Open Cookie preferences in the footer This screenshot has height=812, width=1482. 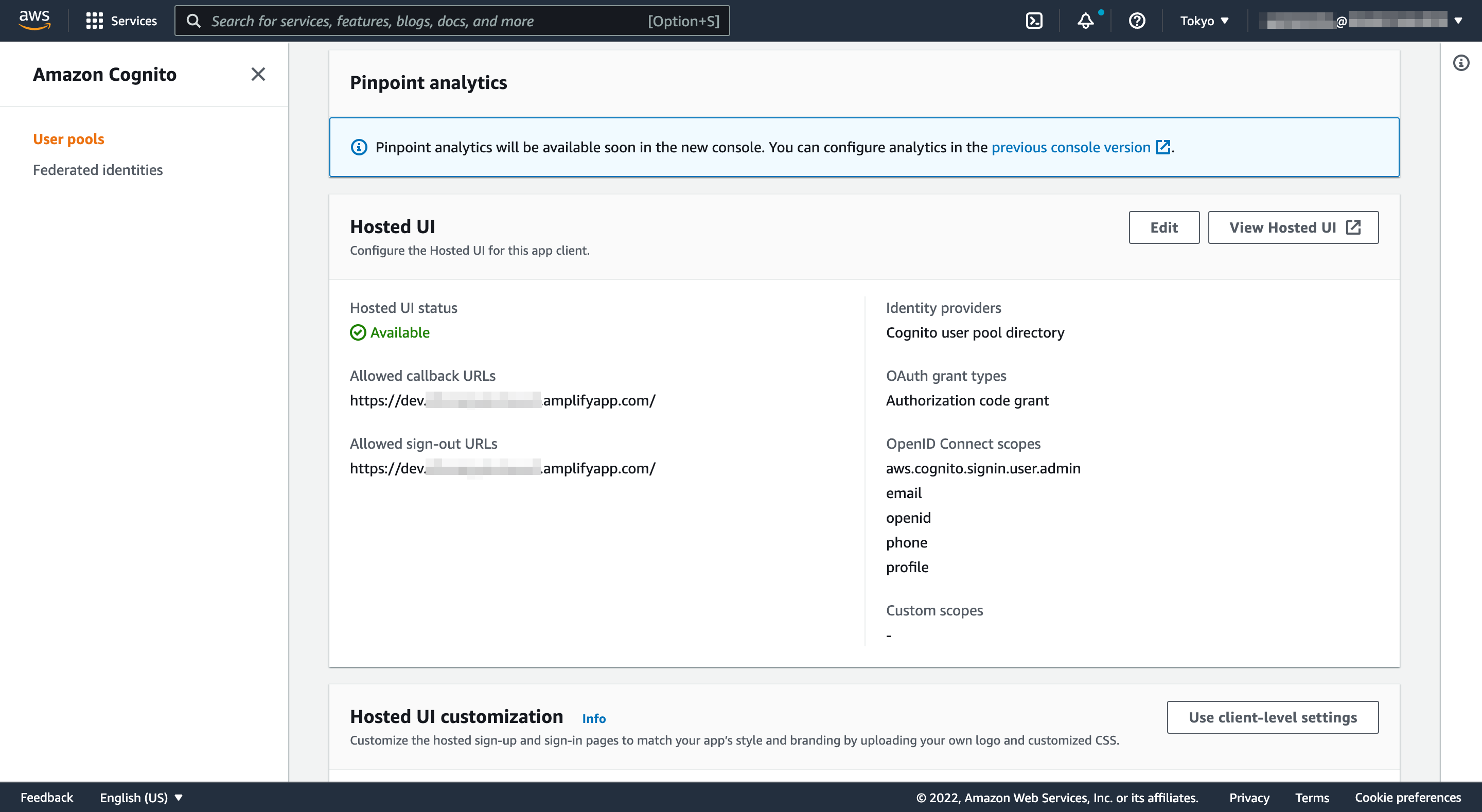(x=1408, y=797)
